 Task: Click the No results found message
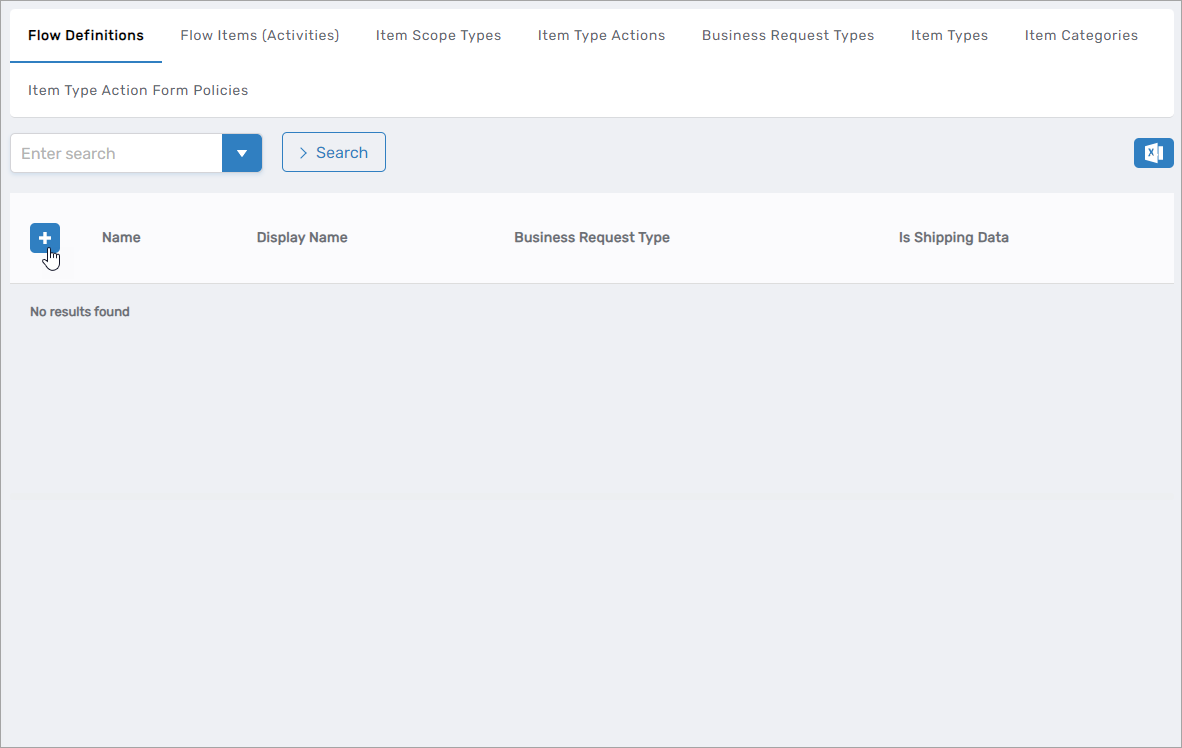point(80,312)
